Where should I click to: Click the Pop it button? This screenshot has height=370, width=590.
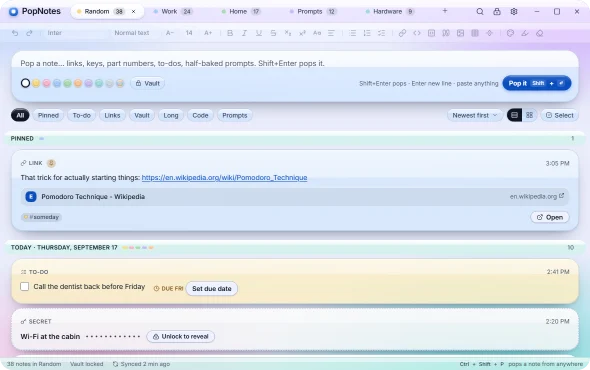click(537, 83)
